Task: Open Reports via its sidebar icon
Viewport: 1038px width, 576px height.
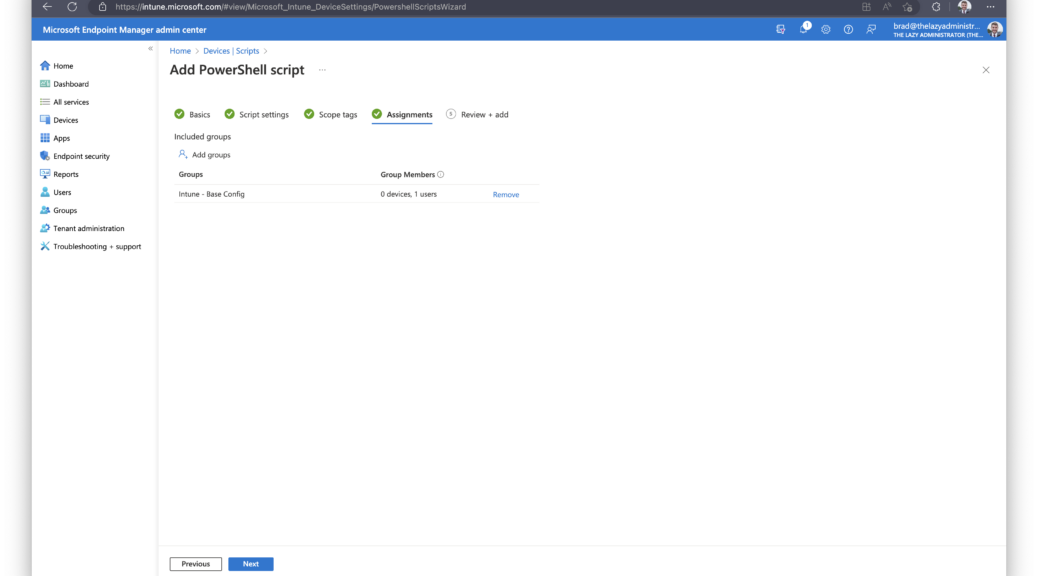Action: click(x=45, y=174)
